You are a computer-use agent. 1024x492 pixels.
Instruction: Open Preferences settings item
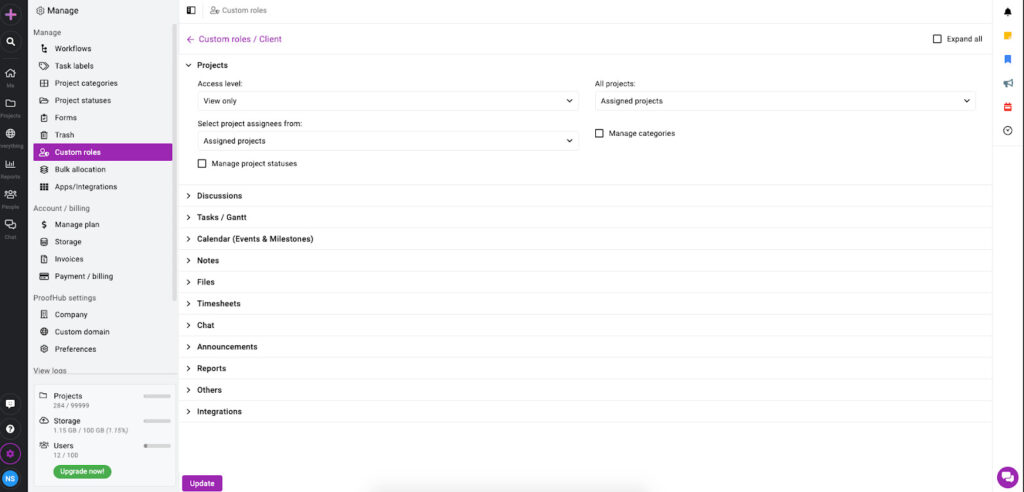pos(103,349)
